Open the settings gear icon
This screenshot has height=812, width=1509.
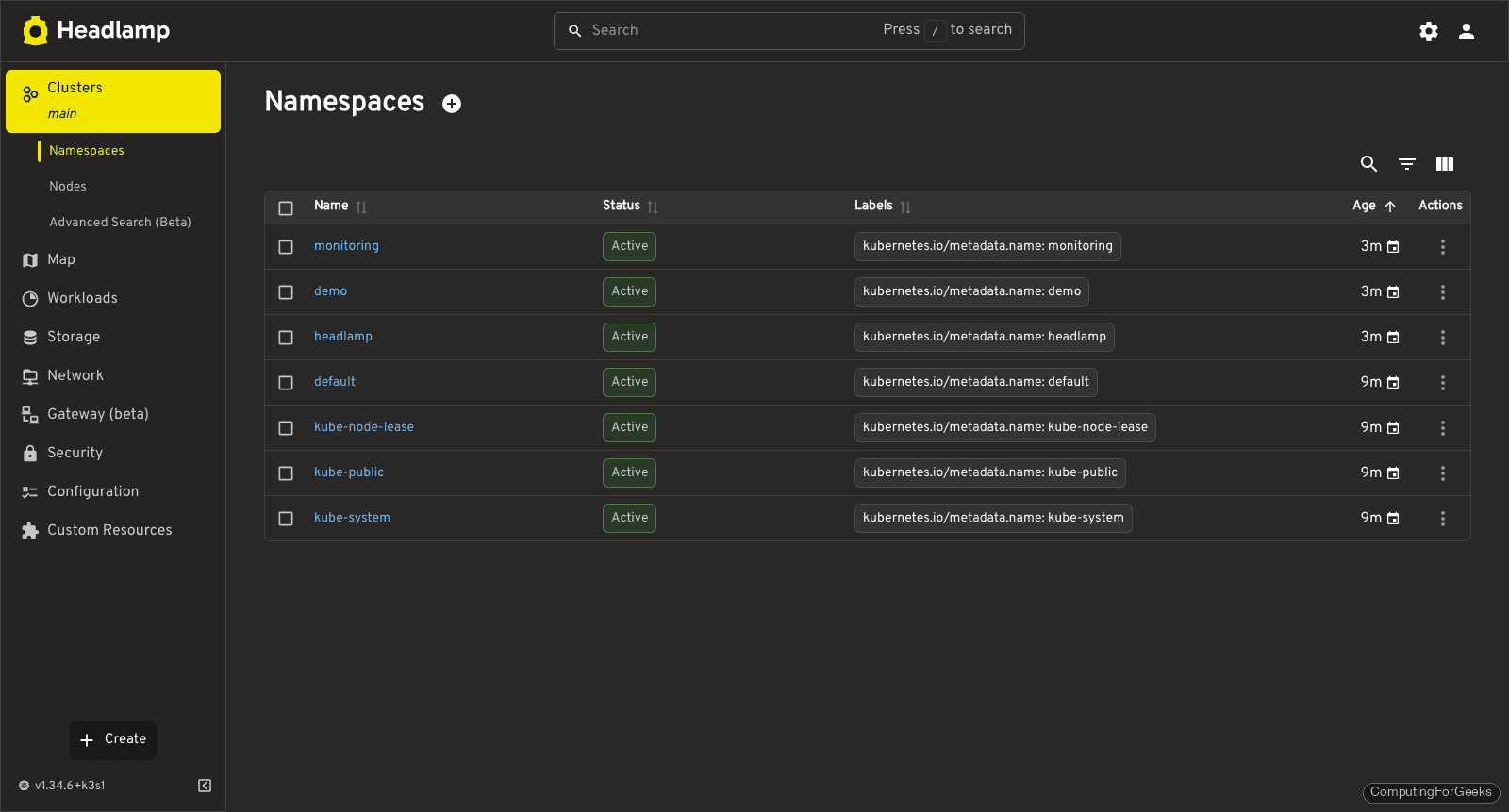1429,31
